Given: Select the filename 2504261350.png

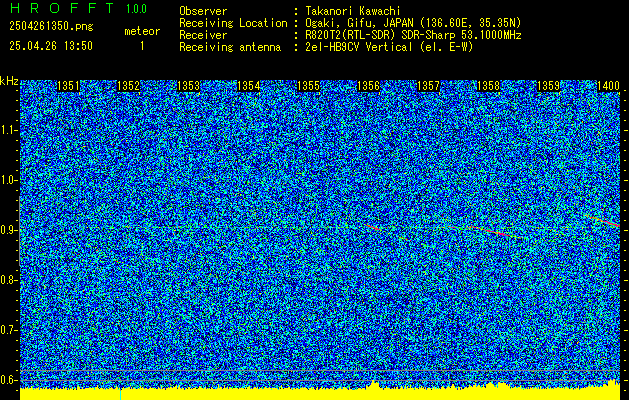Looking at the screenshot, I should coord(51,26).
